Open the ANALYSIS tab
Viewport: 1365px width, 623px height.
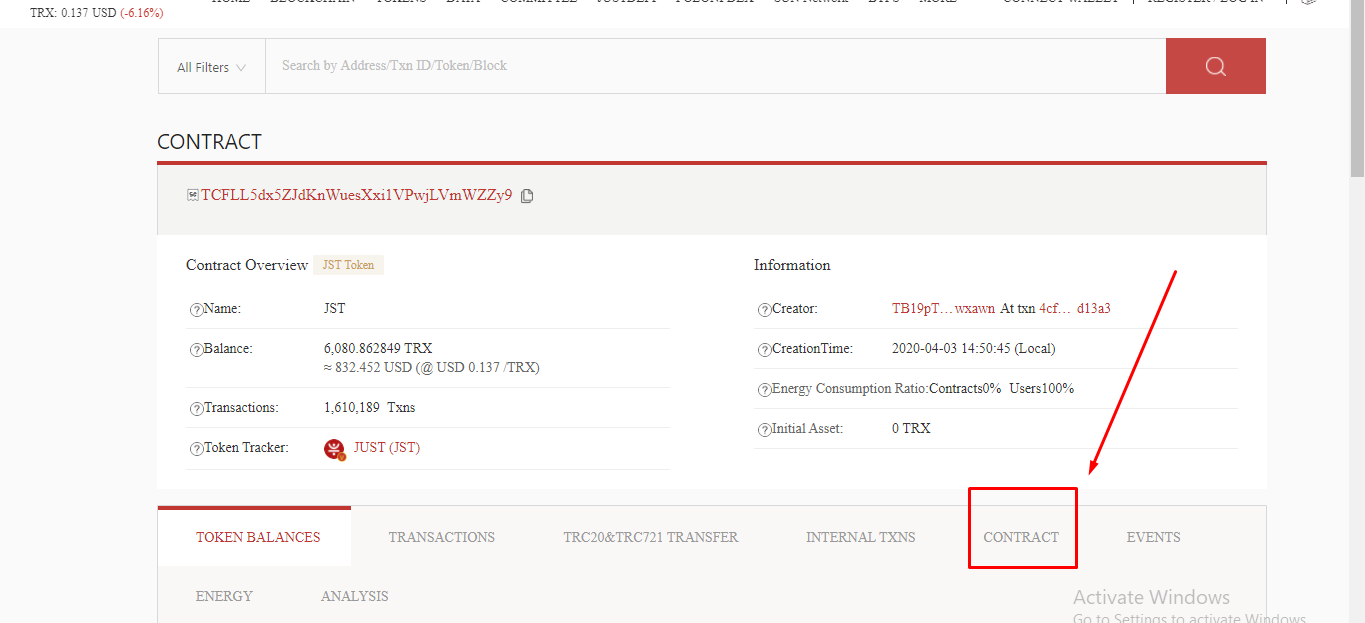point(354,596)
